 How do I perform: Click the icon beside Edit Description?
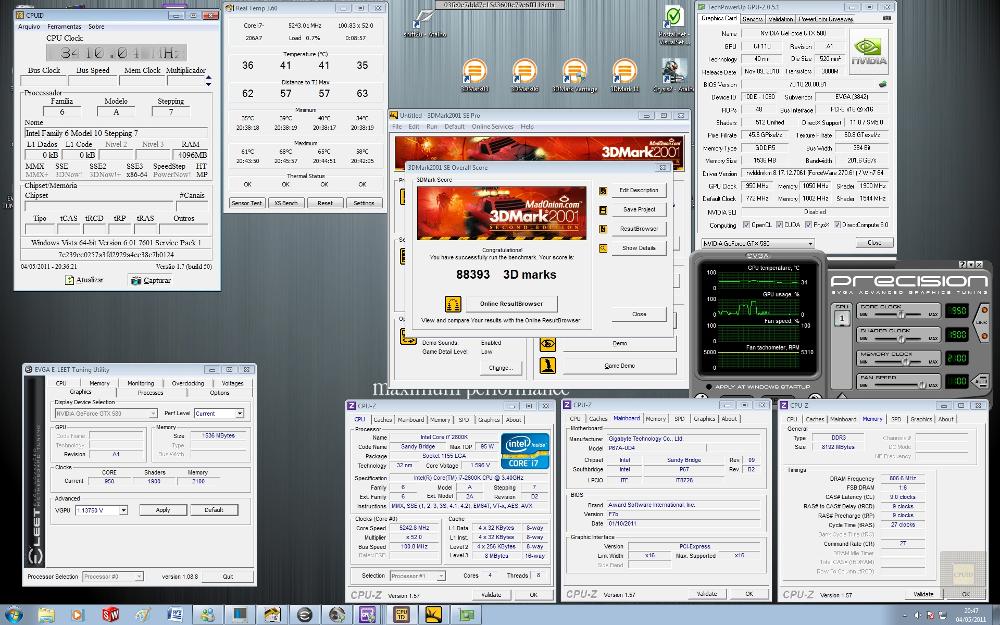(603, 191)
